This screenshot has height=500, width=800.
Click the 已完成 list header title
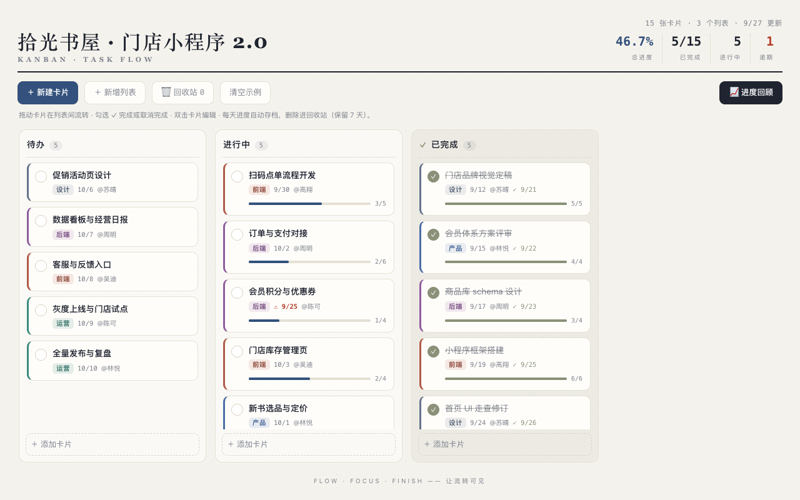point(444,145)
